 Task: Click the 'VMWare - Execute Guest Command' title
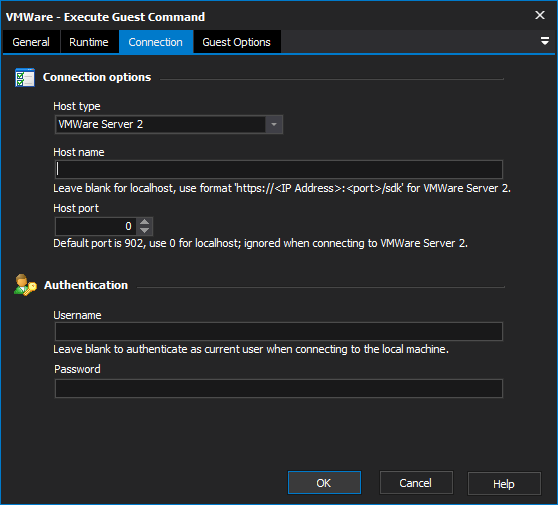coord(105,17)
